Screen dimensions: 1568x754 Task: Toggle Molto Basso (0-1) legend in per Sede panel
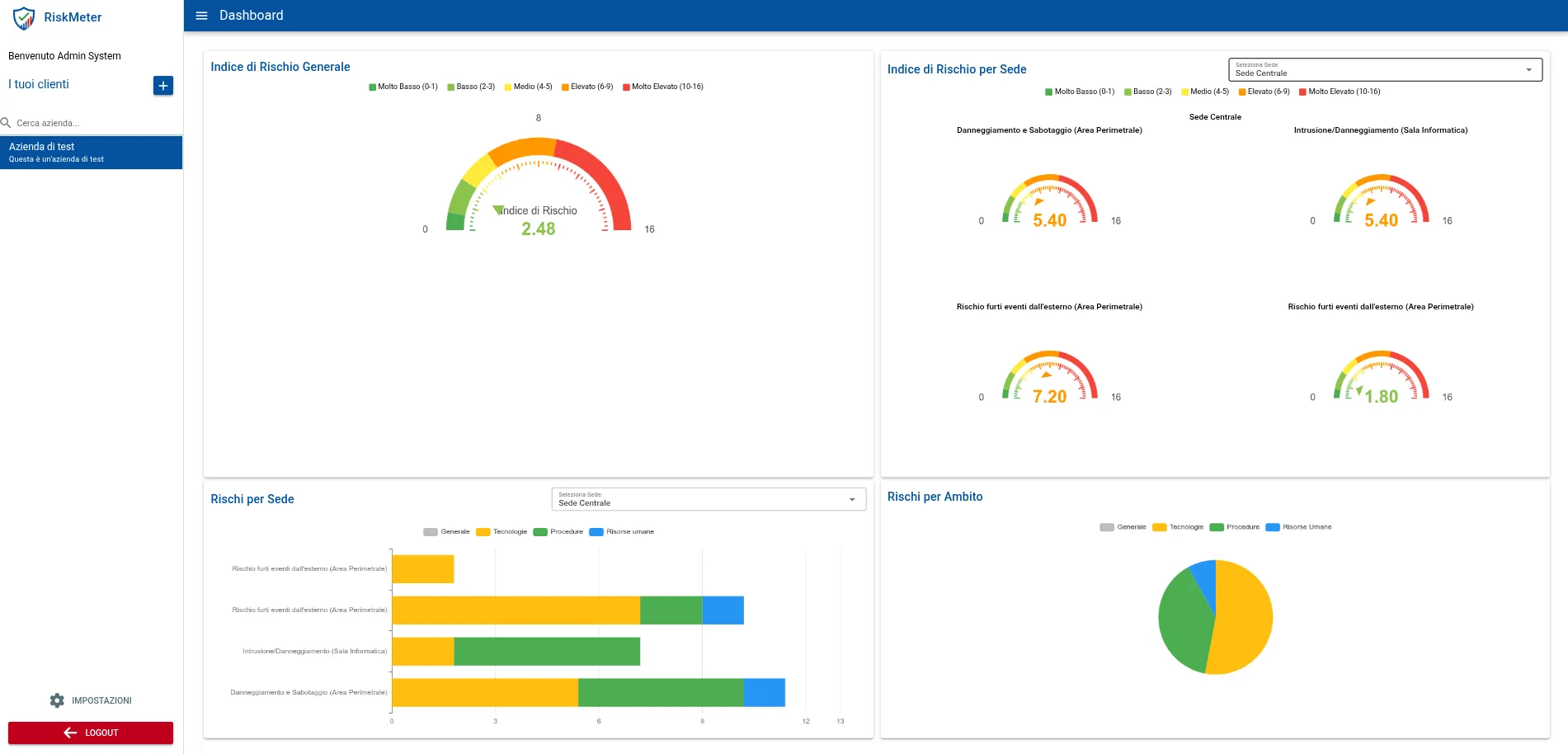pos(1080,92)
